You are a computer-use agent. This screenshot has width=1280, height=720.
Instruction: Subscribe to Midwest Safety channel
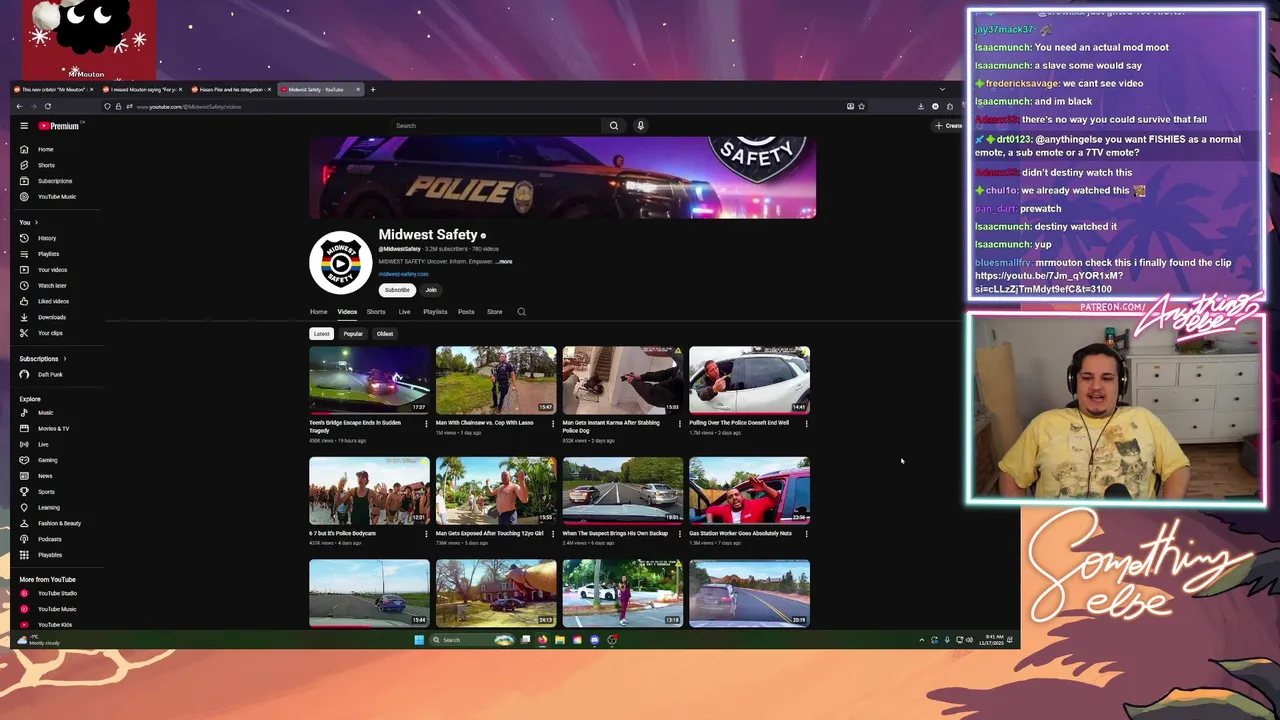(397, 290)
